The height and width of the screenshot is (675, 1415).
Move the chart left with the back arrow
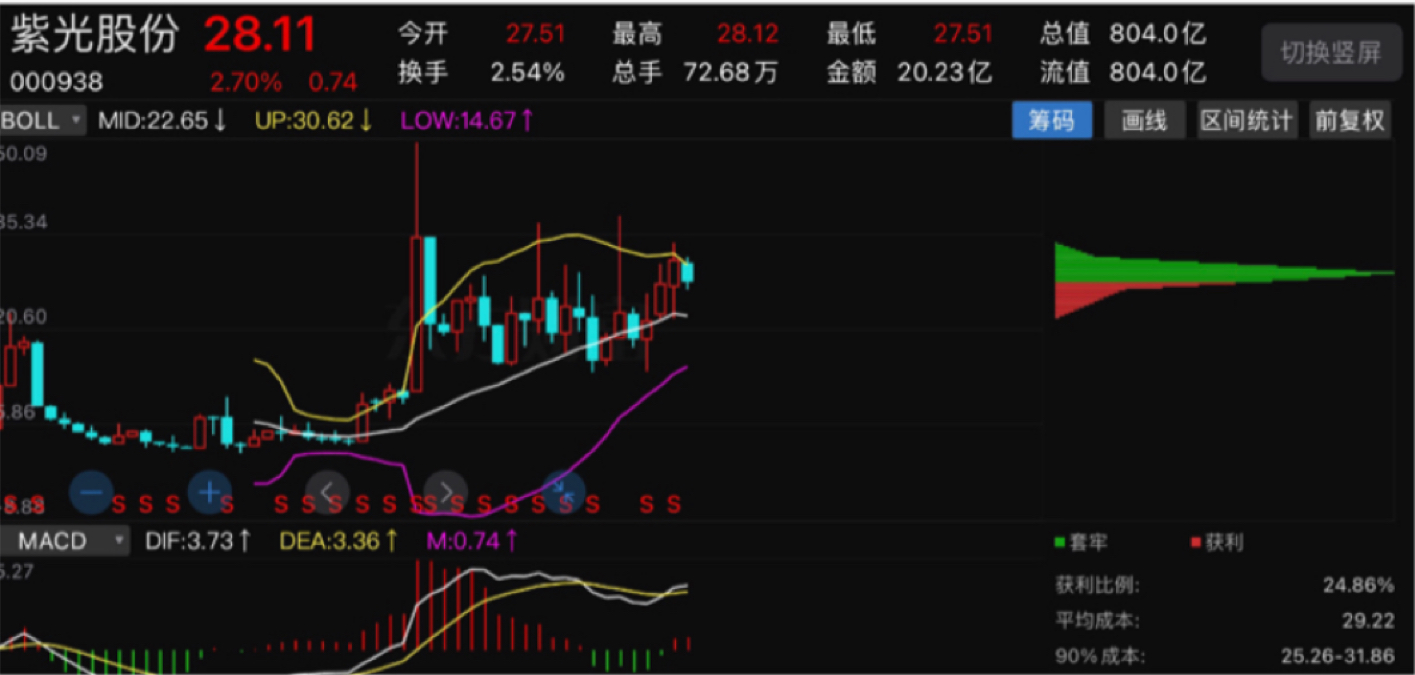(327, 491)
